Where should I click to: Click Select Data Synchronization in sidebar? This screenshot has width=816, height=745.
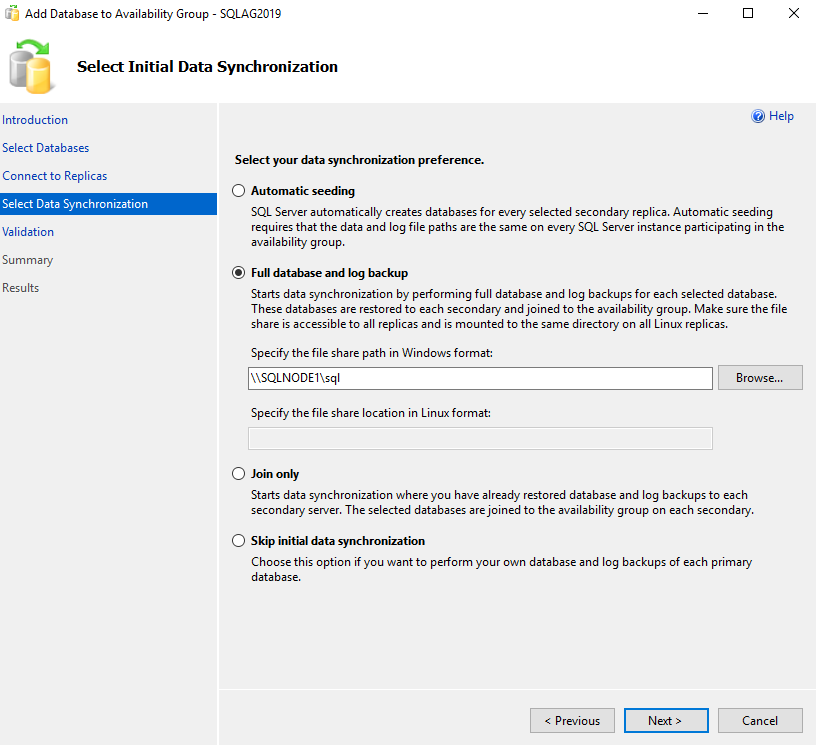(x=75, y=204)
